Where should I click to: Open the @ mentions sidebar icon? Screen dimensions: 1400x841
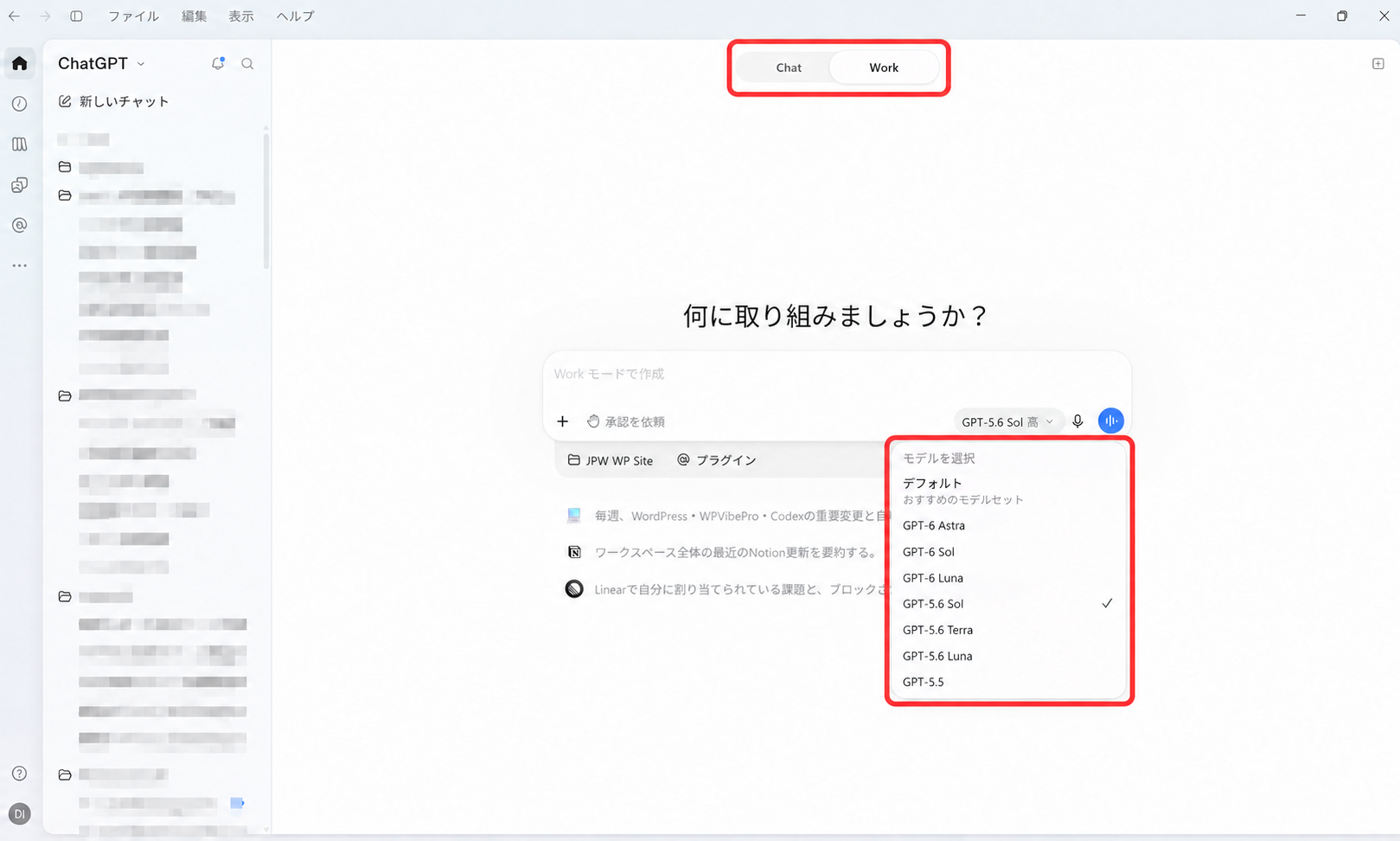click(20, 225)
